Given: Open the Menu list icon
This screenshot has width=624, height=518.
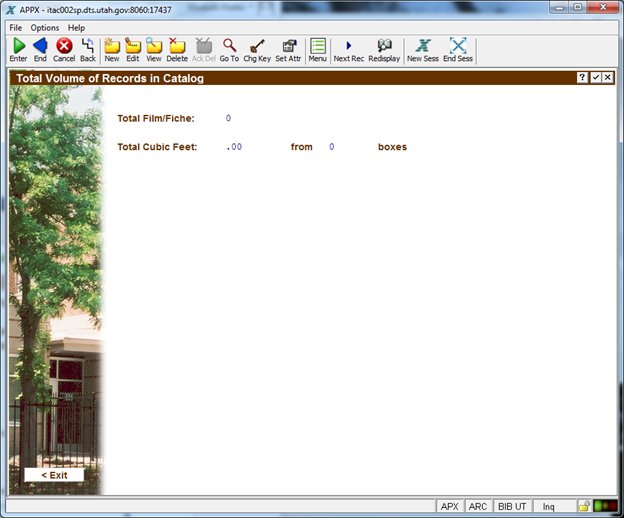Looking at the screenshot, I should [x=318, y=46].
